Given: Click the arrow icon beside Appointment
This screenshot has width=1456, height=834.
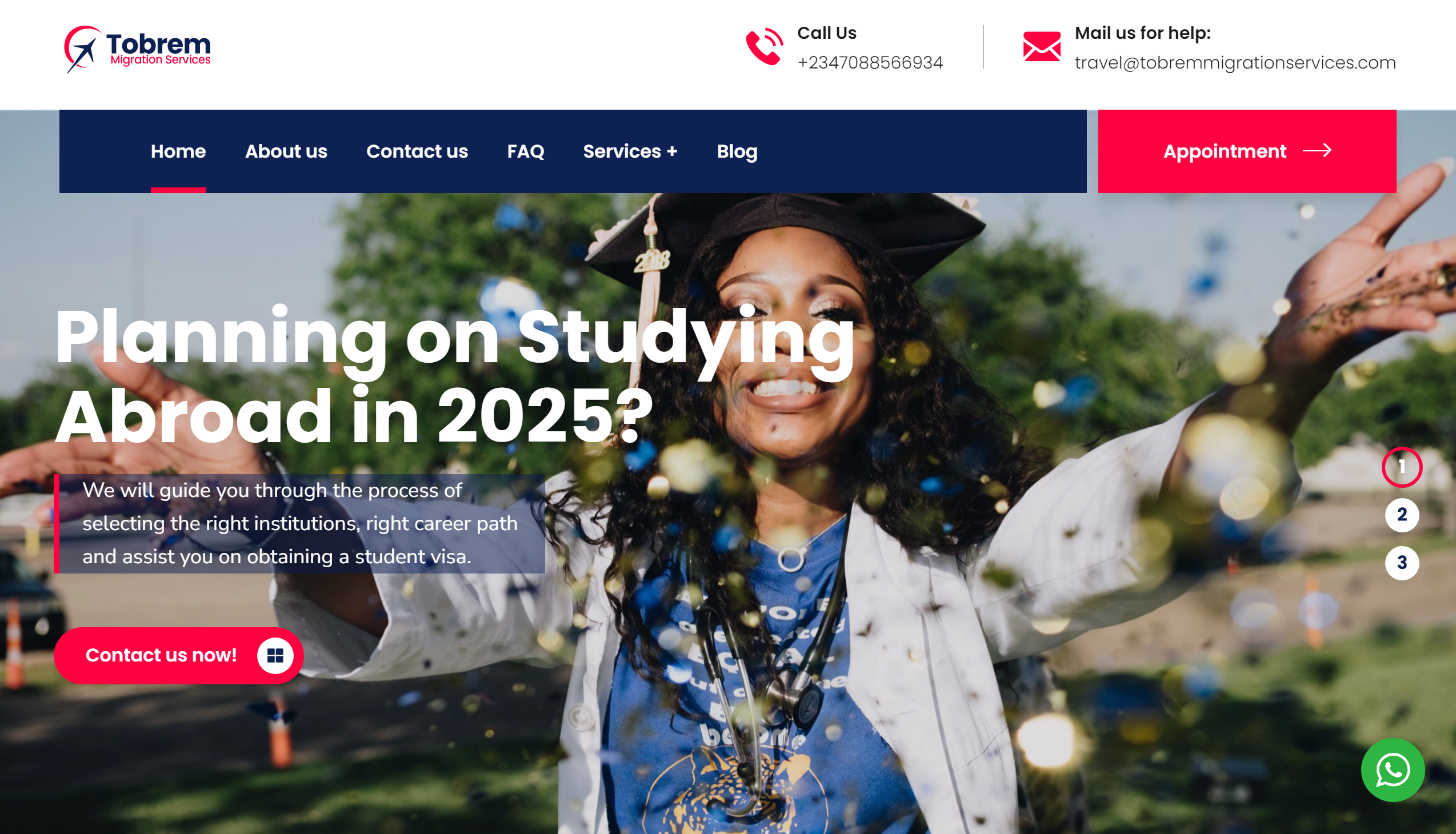Looking at the screenshot, I should point(1317,151).
